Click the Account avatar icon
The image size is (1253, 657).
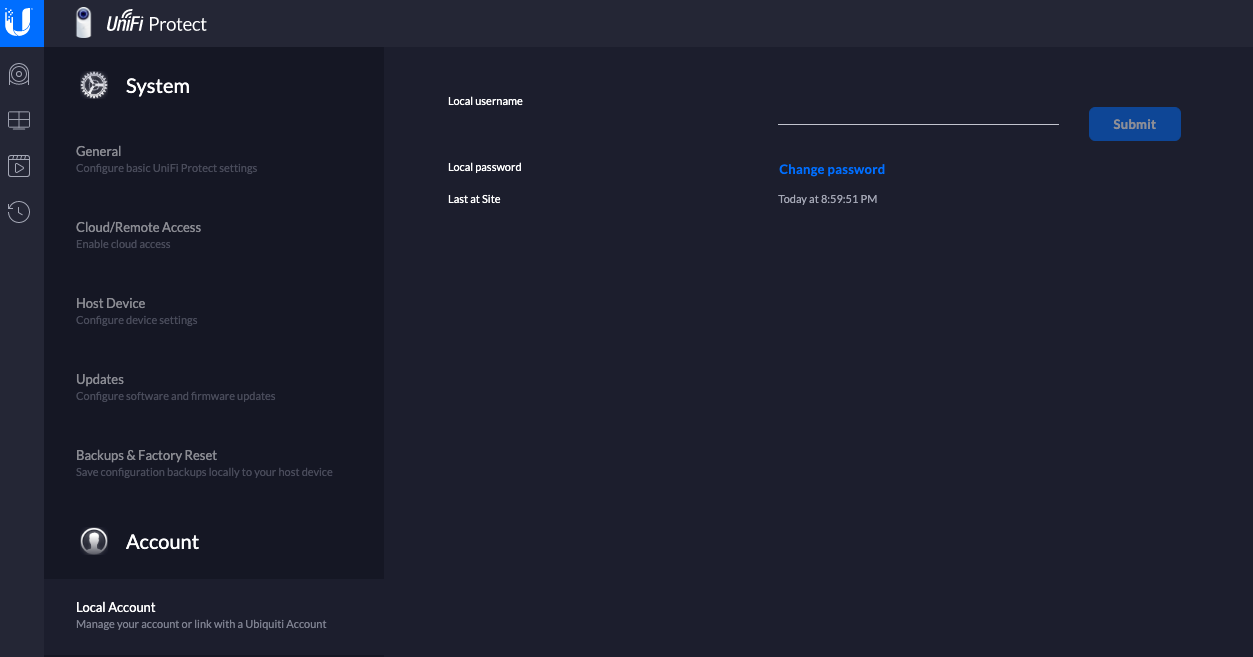(x=94, y=542)
